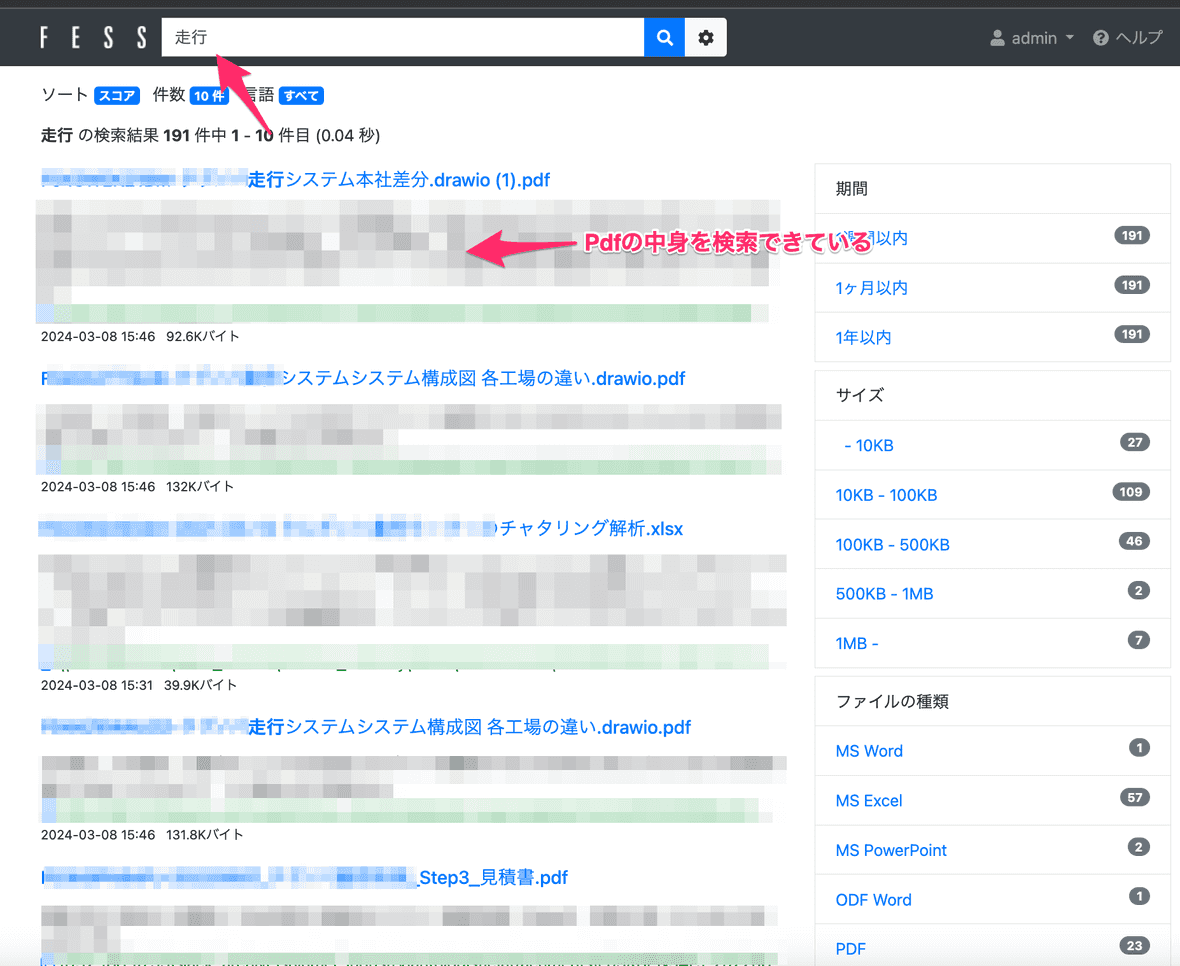Screen dimensions: 1180x966
Task: Change language via すべて badge
Action: point(301,96)
